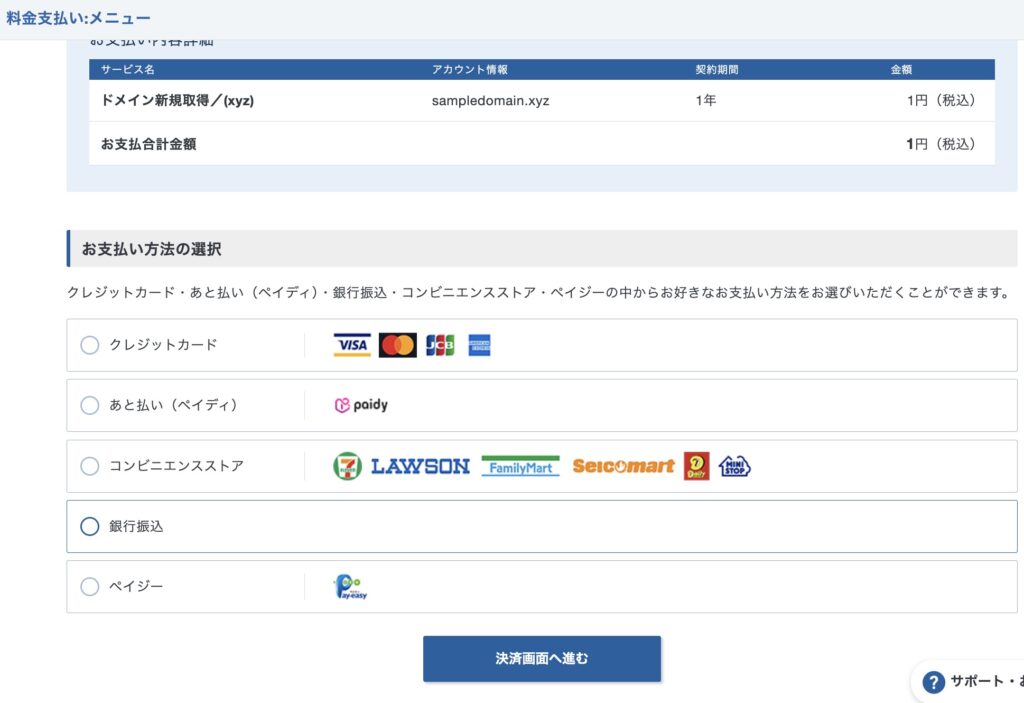Click the Seicomart logo

pyautogui.click(x=623, y=466)
